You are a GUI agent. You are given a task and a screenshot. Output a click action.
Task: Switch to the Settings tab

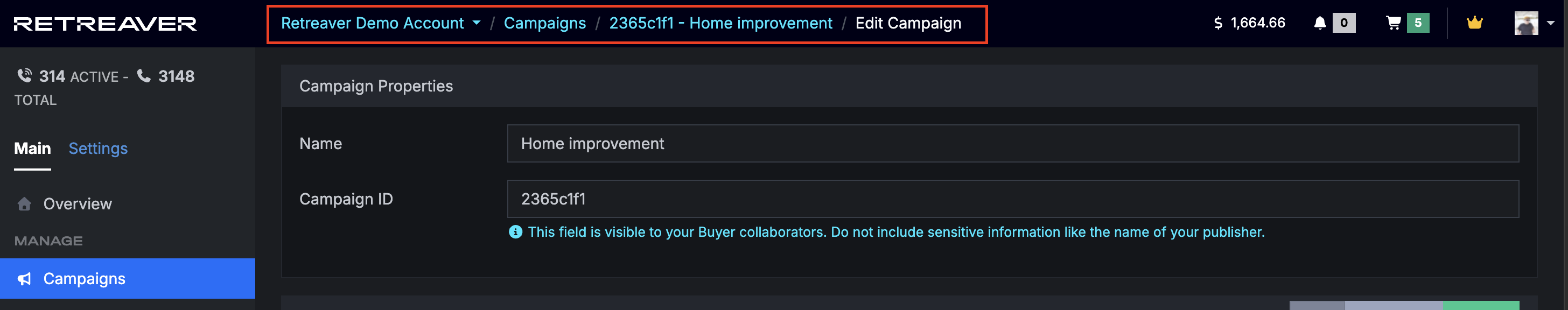[98, 149]
